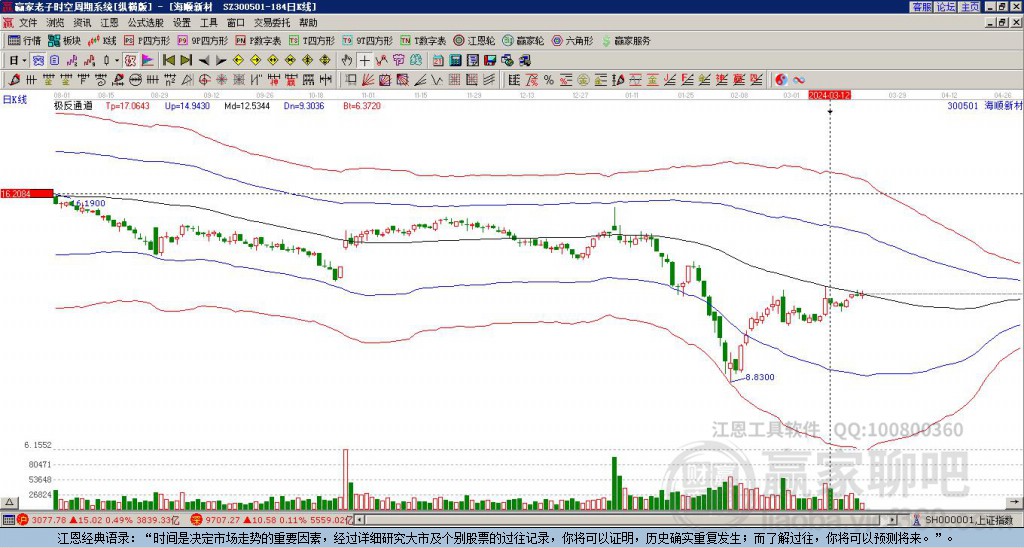Open the 公式选股 menu
The height and width of the screenshot is (548, 1024).
(145, 23)
